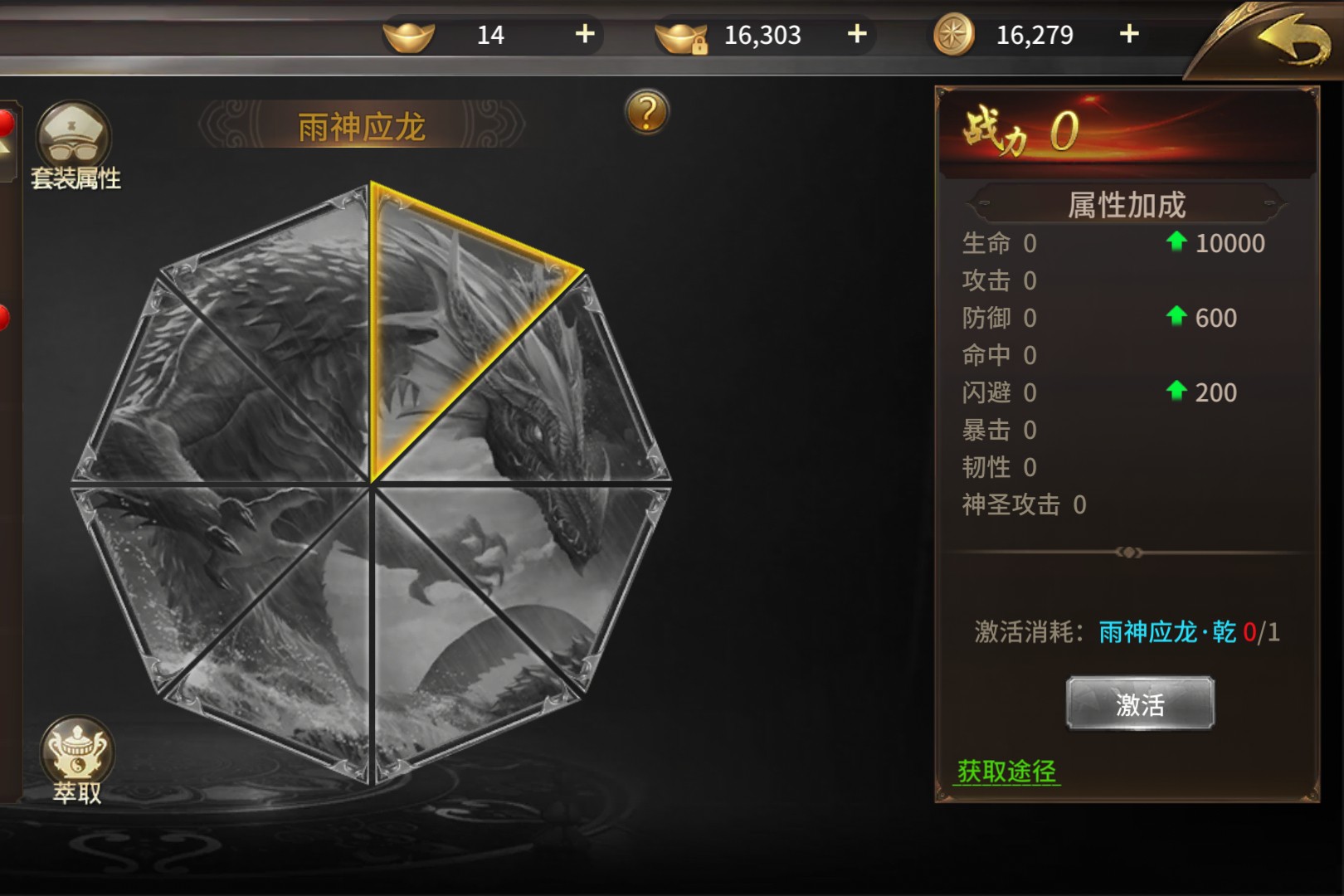Tap the round coin currency icon
Viewport: 1344px width, 896px height.
pos(953,36)
